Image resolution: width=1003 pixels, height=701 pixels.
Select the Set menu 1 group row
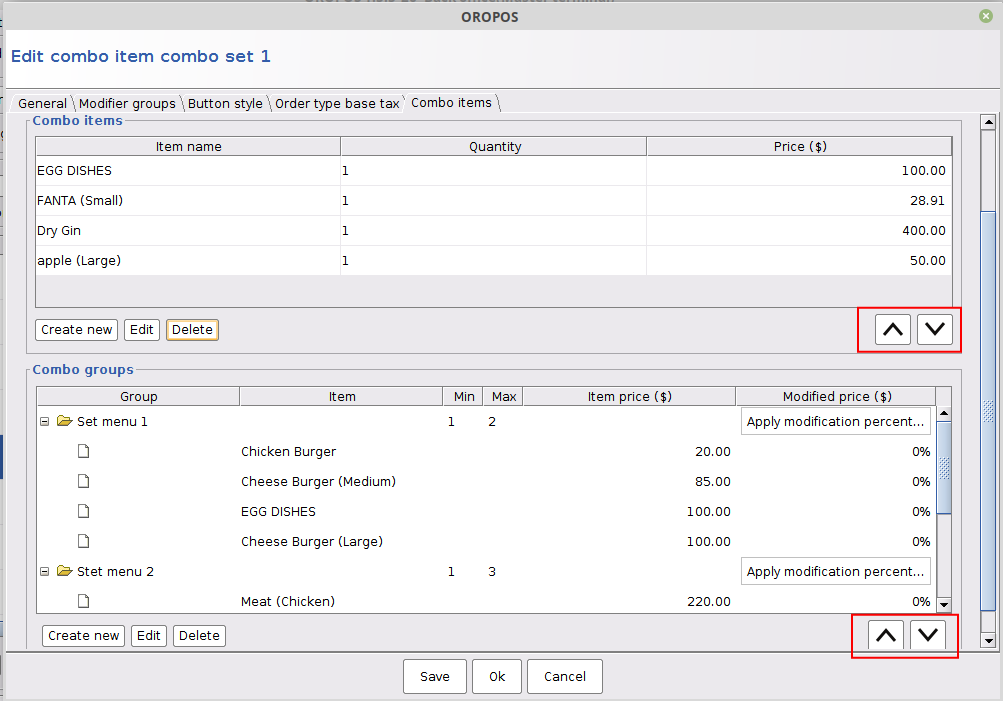coord(486,421)
